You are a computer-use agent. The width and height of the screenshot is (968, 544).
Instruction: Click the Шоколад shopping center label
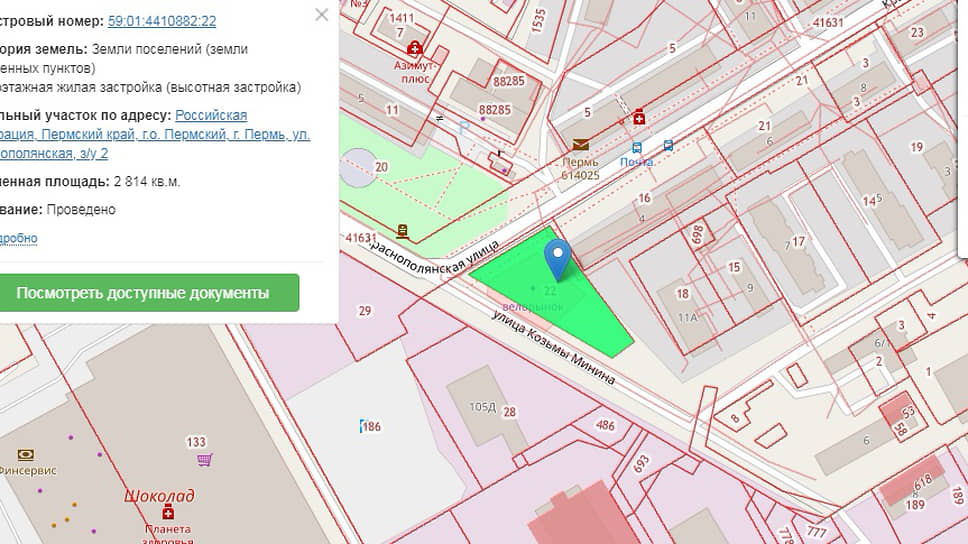click(159, 496)
